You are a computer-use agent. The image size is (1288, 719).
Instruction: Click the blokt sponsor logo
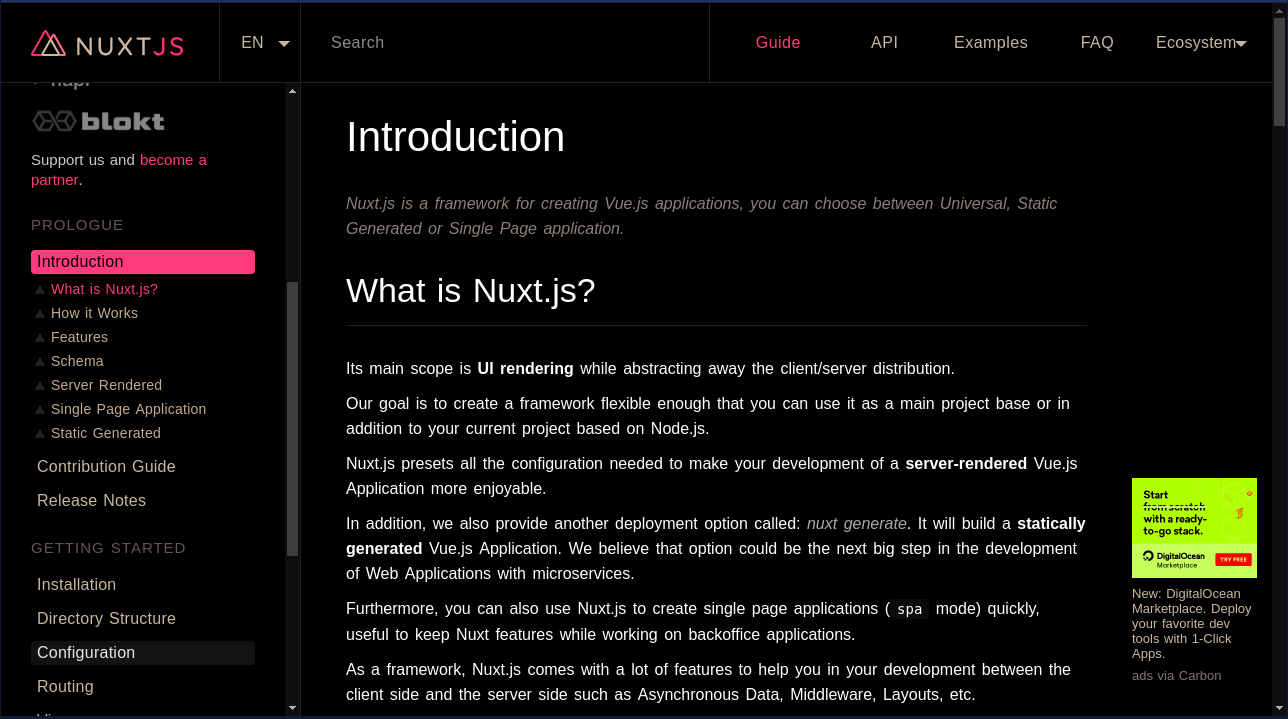(x=98, y=121)
